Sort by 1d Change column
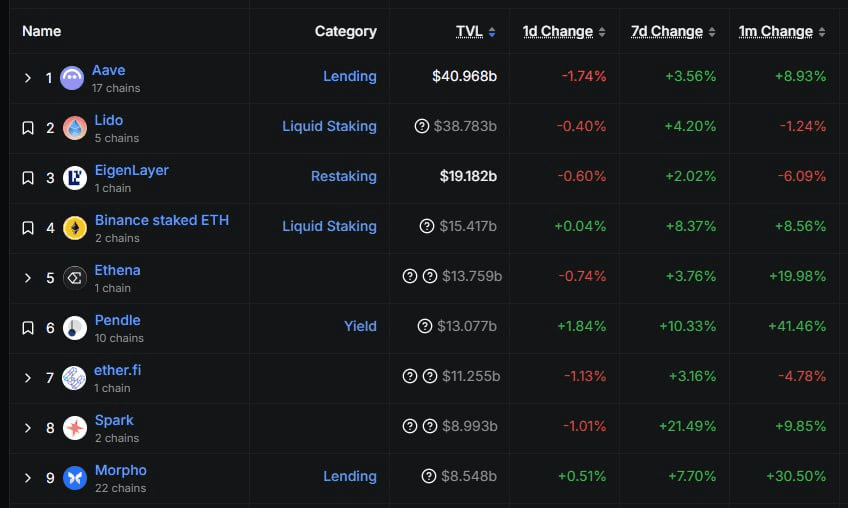The image size is (848, 508). point(564,32)
